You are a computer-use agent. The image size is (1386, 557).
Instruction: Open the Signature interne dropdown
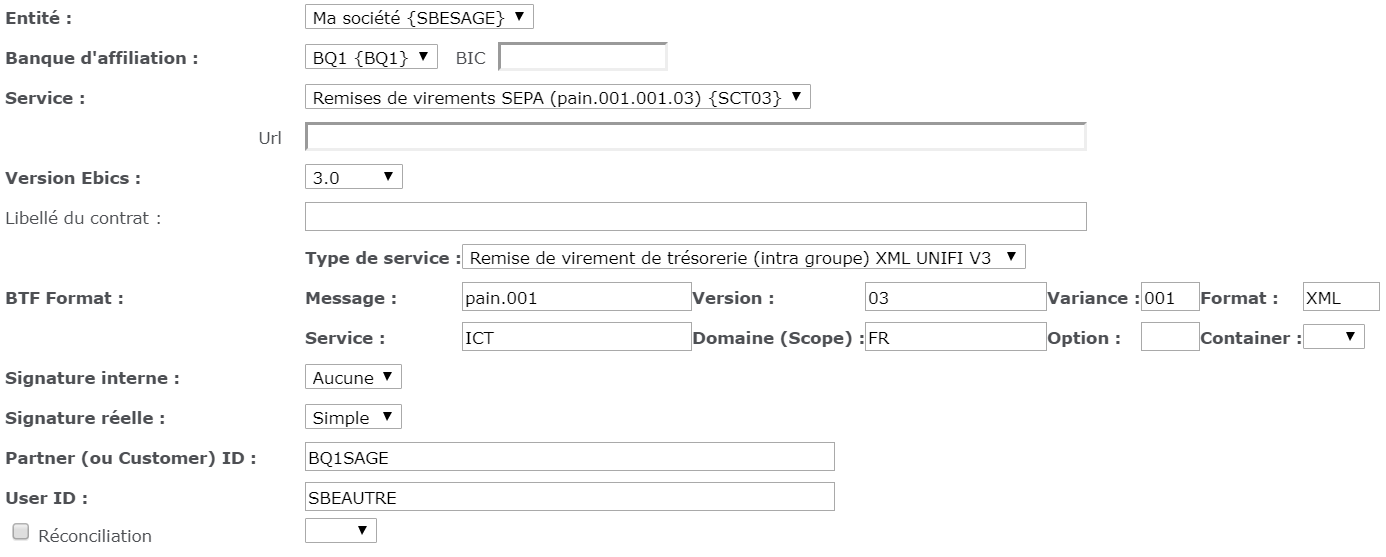tap(353, 377)
